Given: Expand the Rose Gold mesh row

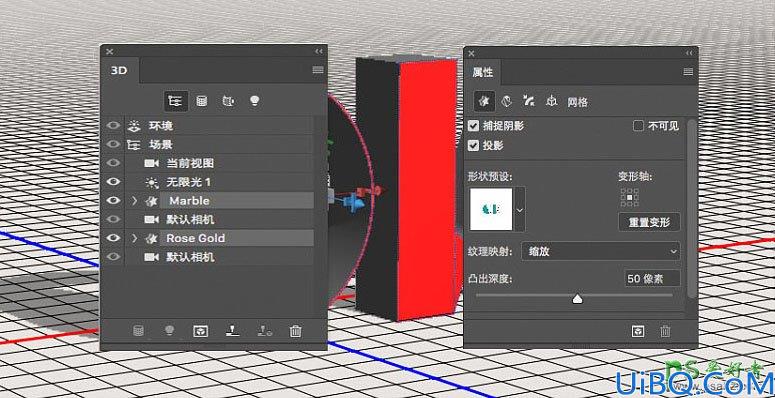Looking at the screenshot, I should point(134,238).
